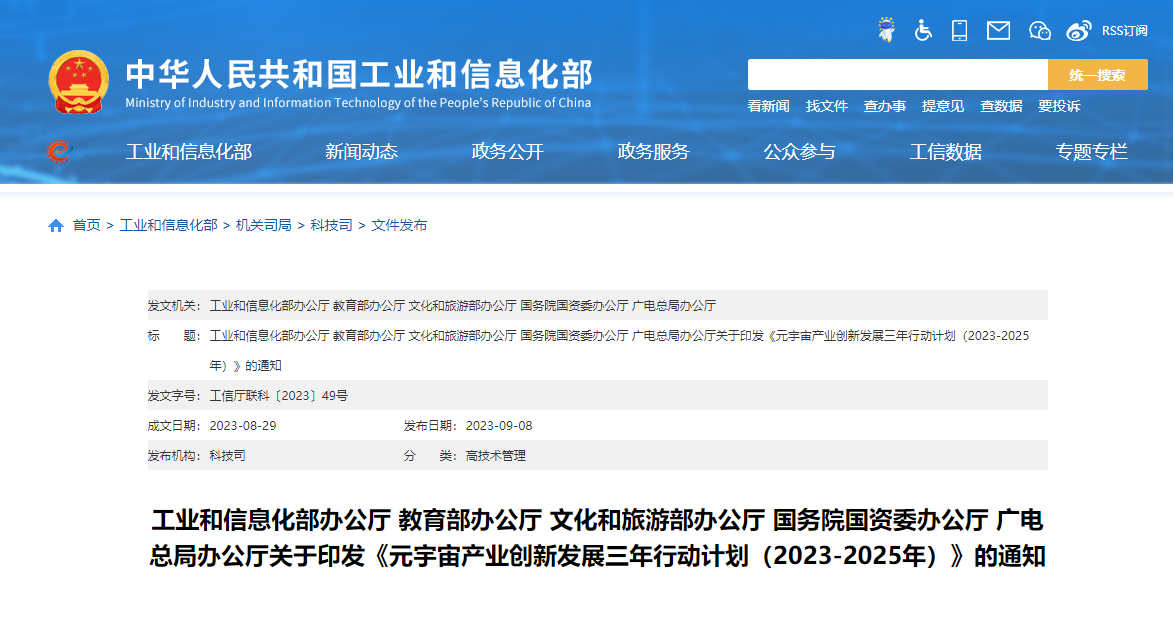Open the 新闻动态 navigation menu
This screenshot has width=1173, height=623.
(x=361, y=152)
